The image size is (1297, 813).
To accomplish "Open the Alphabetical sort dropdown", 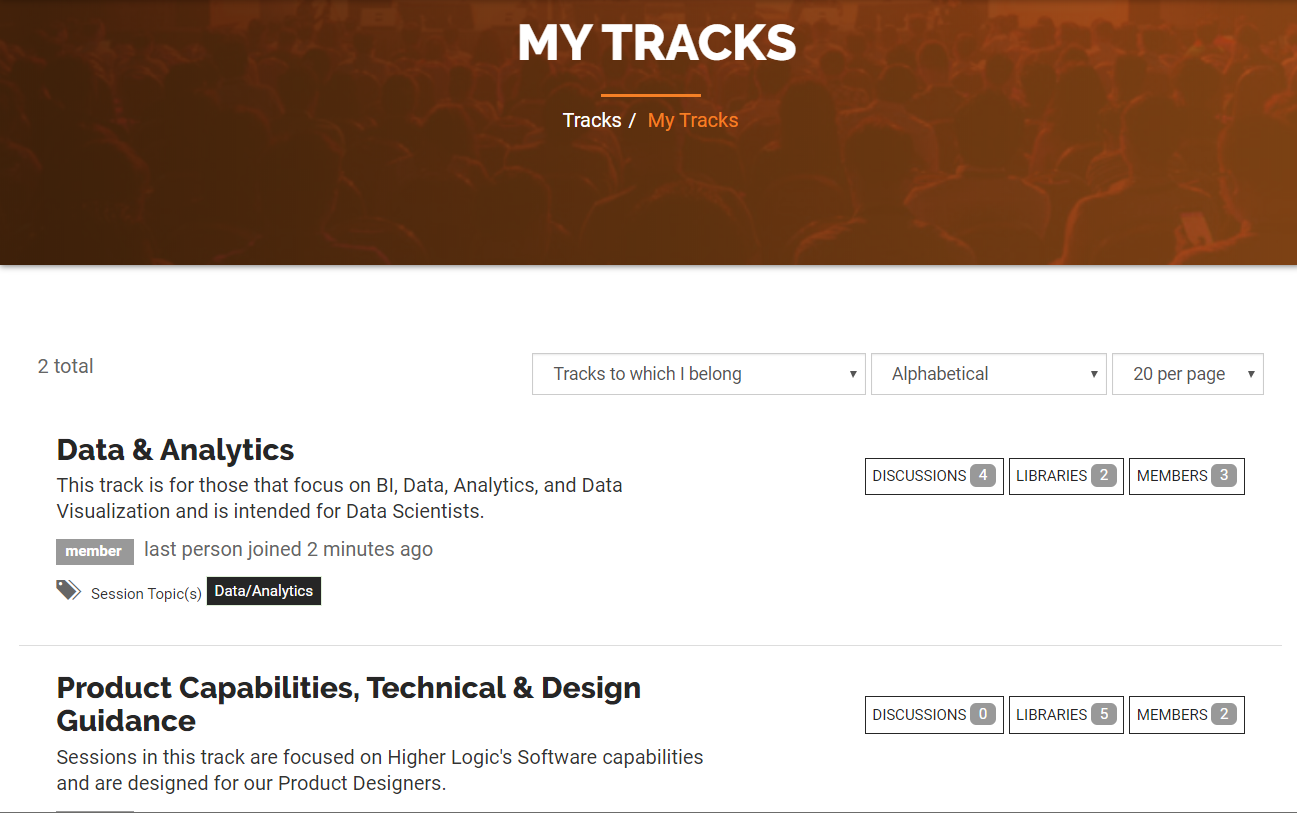I will click(989, 374).
